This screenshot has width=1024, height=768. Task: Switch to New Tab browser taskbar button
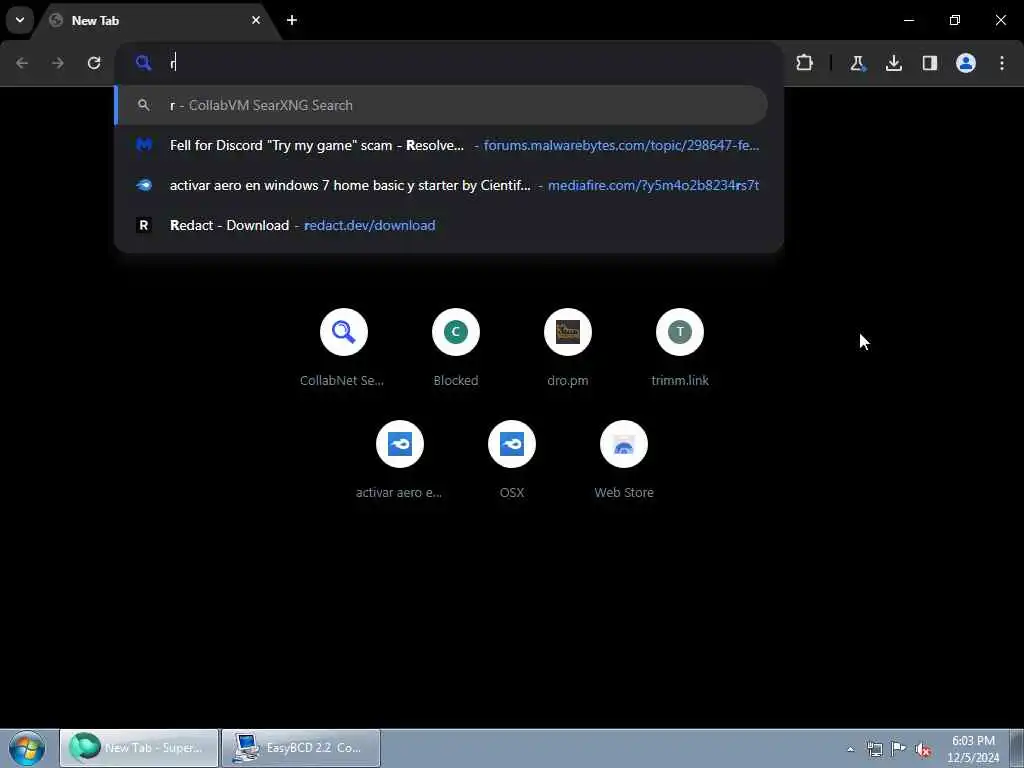point(139,748)
